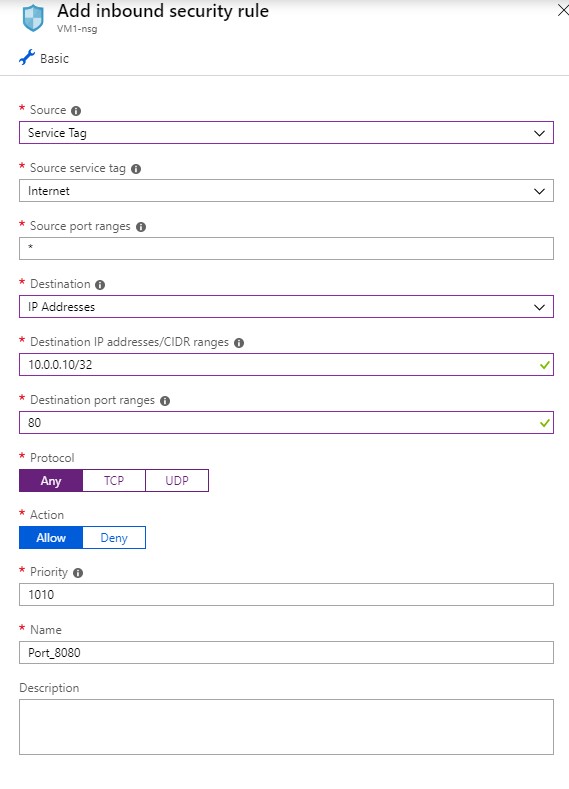The image size is (569, 789).
Task: Click the Name field containing Port_8080
Action: [x=286, y=653]
